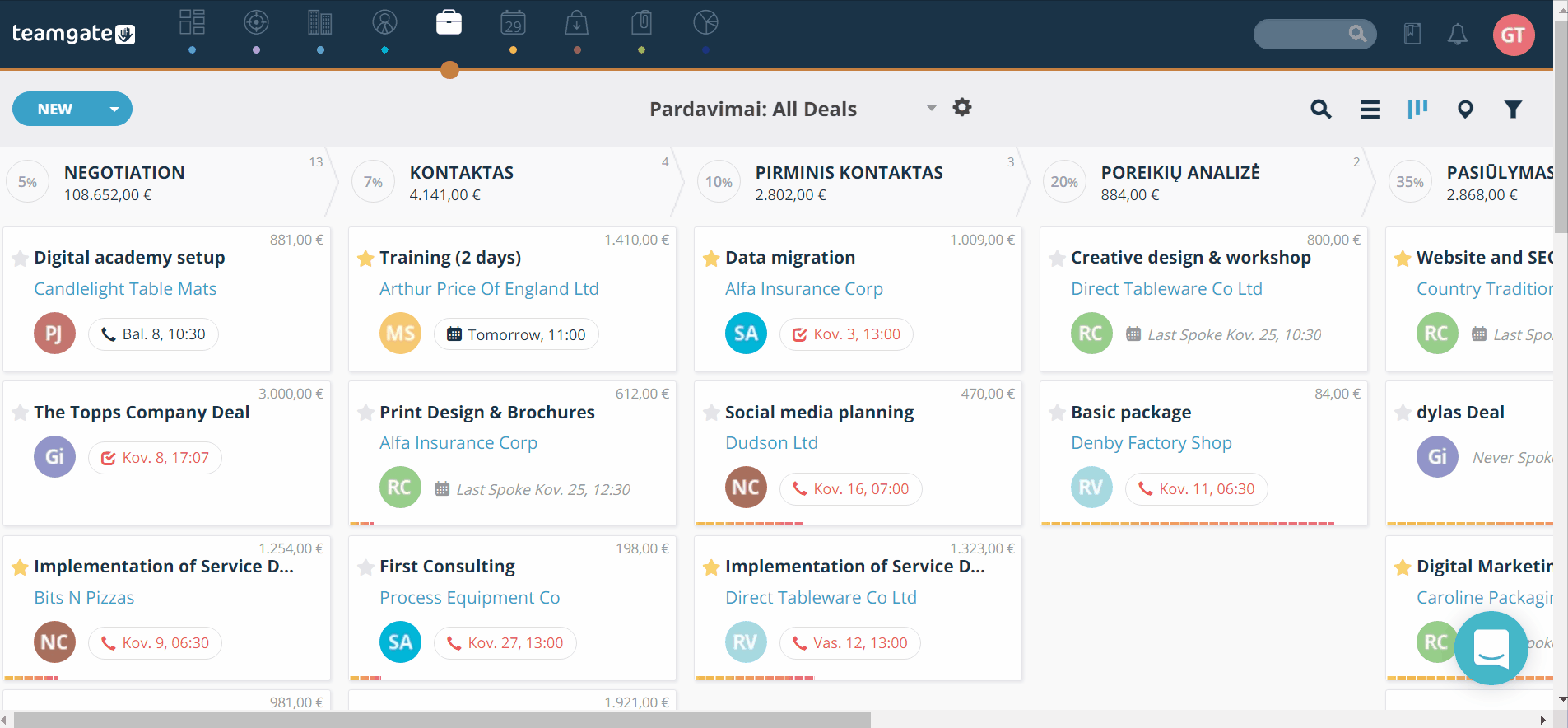The width and height of the screenshot is (1568, 728).
Task: Click the NEW button
Action: pos(55,109)
